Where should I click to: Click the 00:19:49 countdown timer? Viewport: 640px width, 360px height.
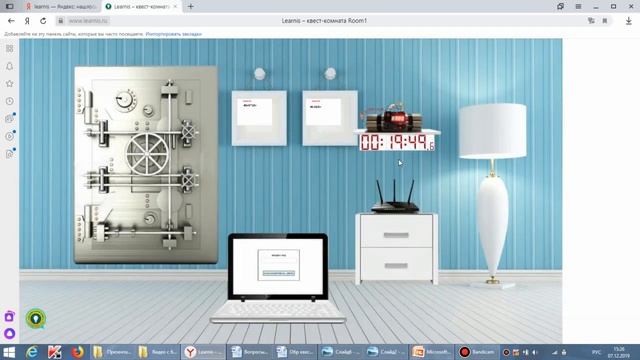pyautogui.click(x=397, y=142)
